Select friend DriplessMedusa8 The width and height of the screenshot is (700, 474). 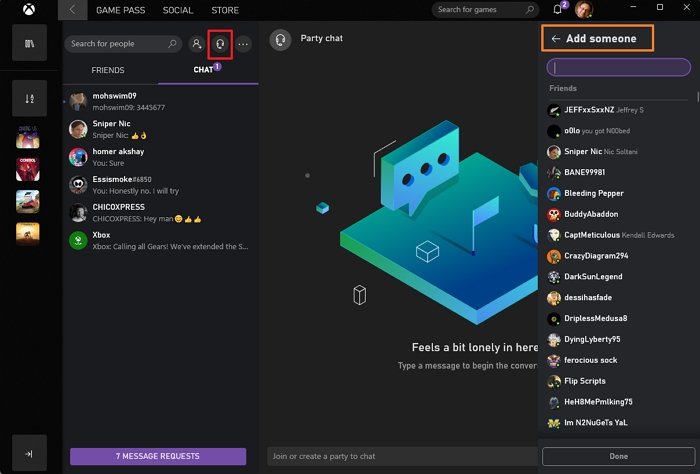pyautogui.click(x=618, y=318)
